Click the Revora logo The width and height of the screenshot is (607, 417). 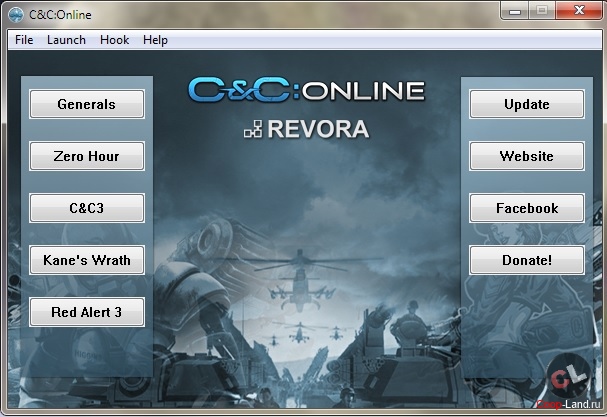306,129
